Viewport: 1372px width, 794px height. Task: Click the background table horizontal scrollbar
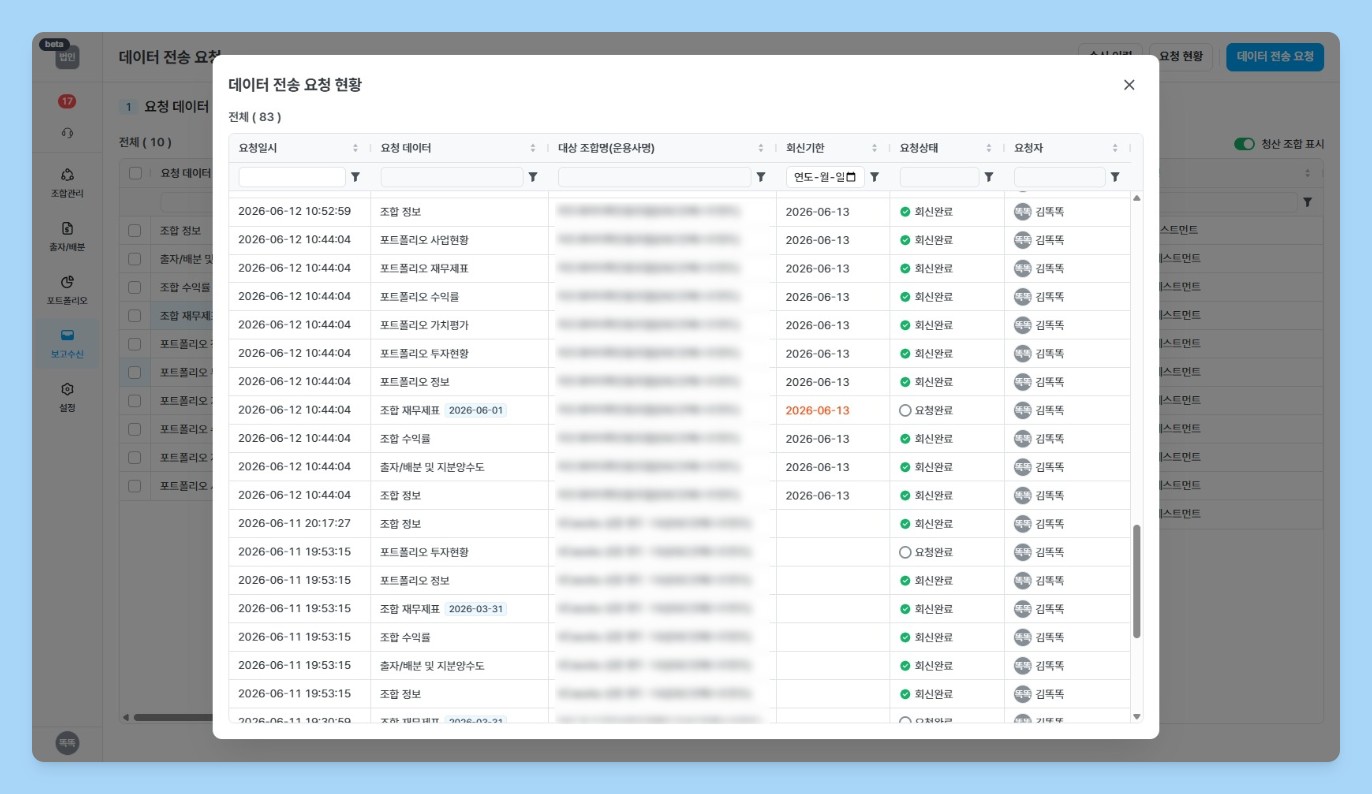[172, 717]
